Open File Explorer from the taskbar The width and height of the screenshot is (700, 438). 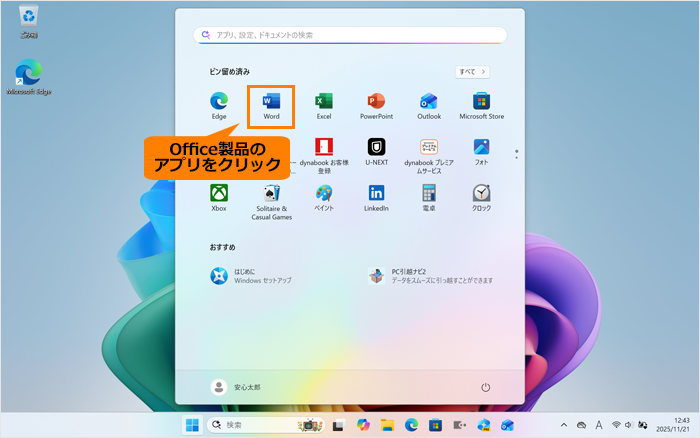click(387, 425)
